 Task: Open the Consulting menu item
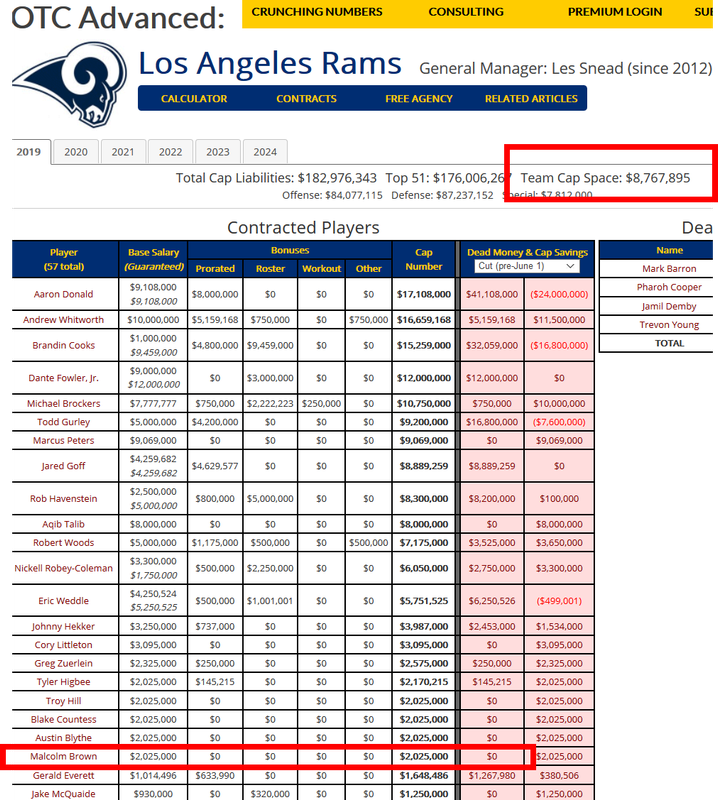point(466,12)
